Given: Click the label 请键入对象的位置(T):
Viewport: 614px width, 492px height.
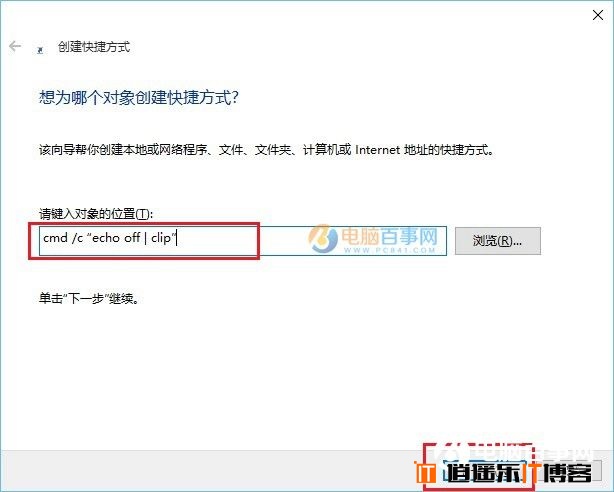Looking at the screenshot, I should (x=96, y=214).
